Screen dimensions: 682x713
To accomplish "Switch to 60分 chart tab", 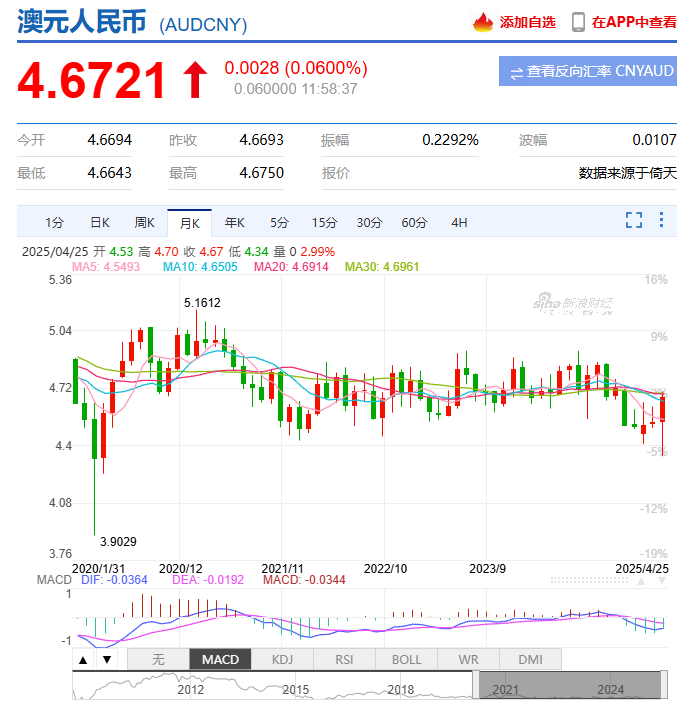I will 414,223.
